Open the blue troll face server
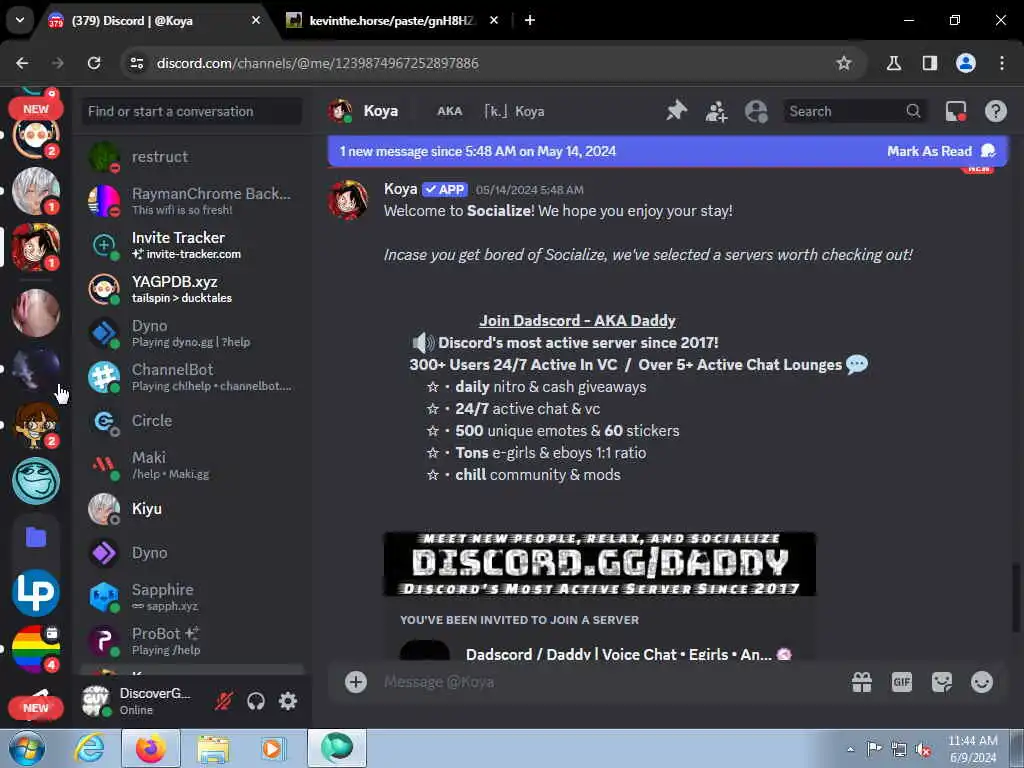The image size is (1024, 768). 36,481
